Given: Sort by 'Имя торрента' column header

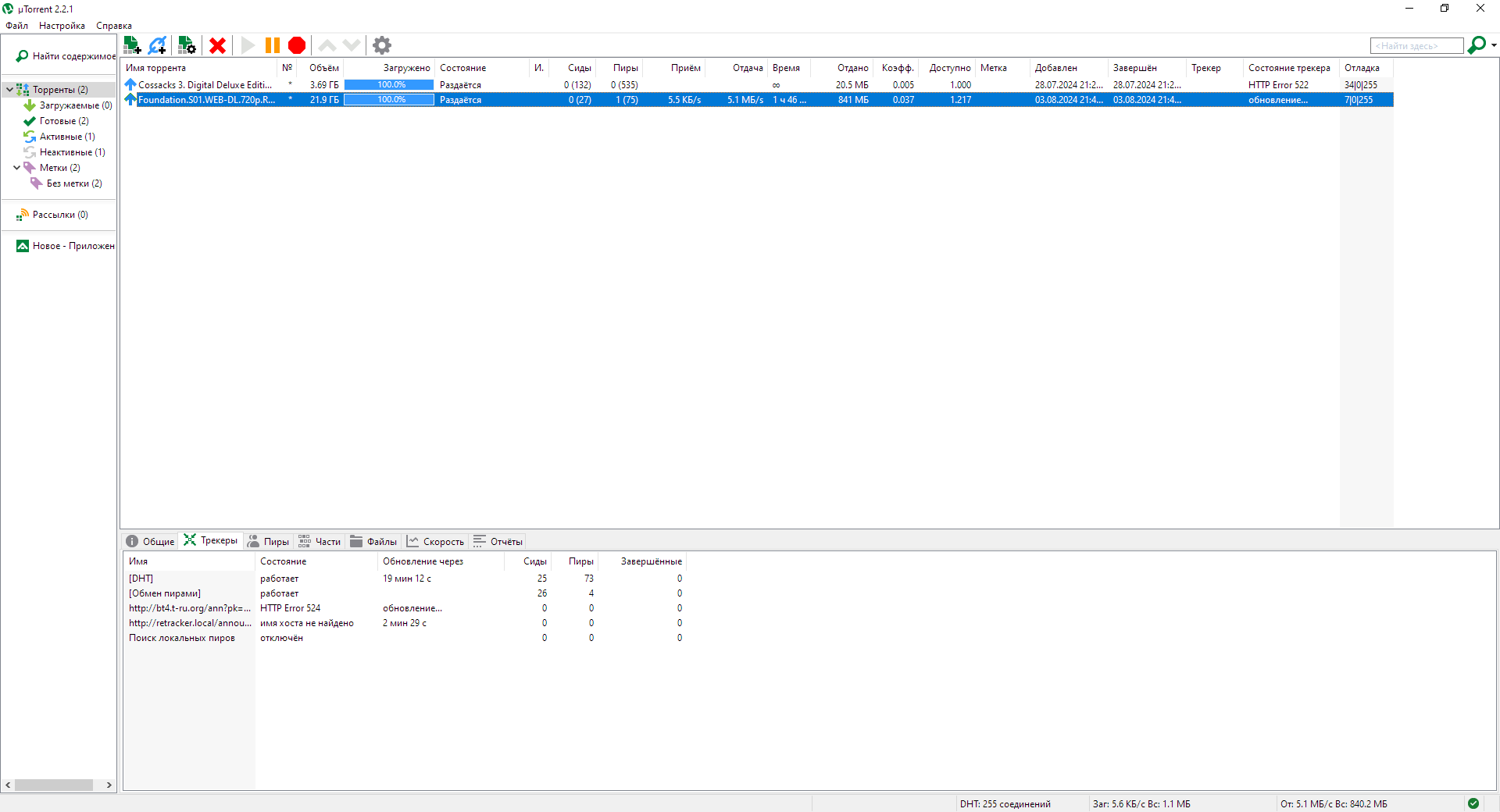Looking at the screenshot, I should click(199, 68).
